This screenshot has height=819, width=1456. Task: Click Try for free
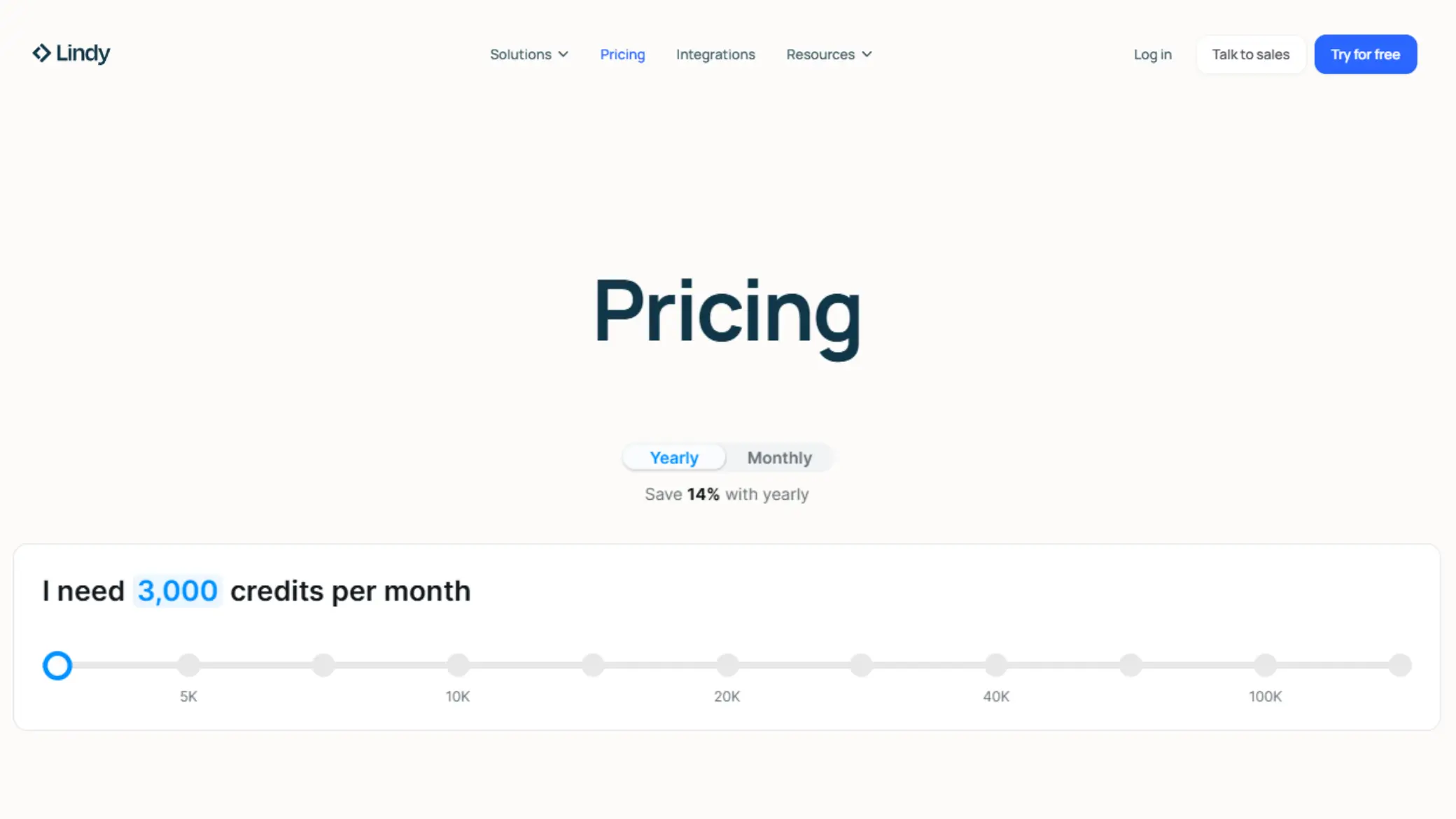(1365, 54)
